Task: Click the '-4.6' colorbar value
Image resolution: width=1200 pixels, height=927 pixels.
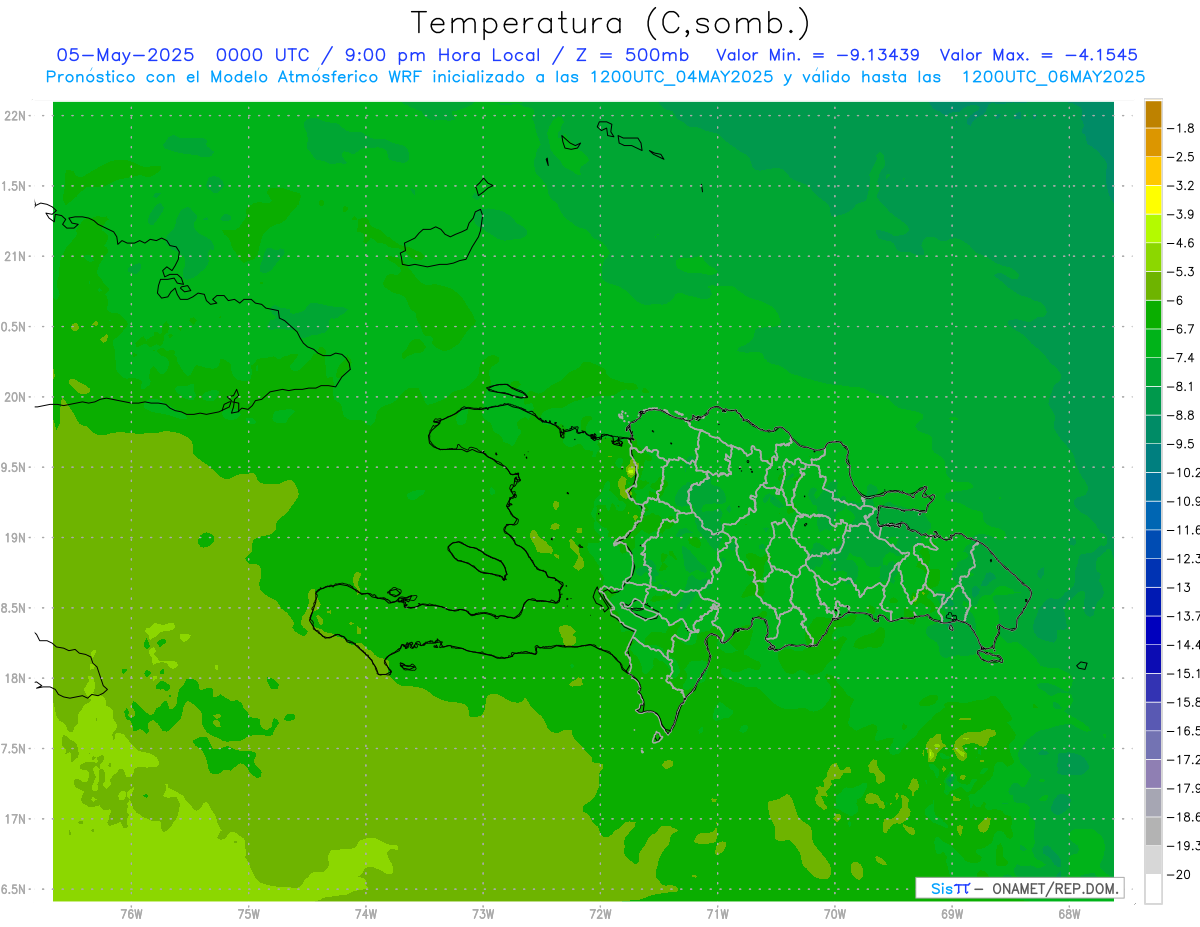Action: [1181, 243]
